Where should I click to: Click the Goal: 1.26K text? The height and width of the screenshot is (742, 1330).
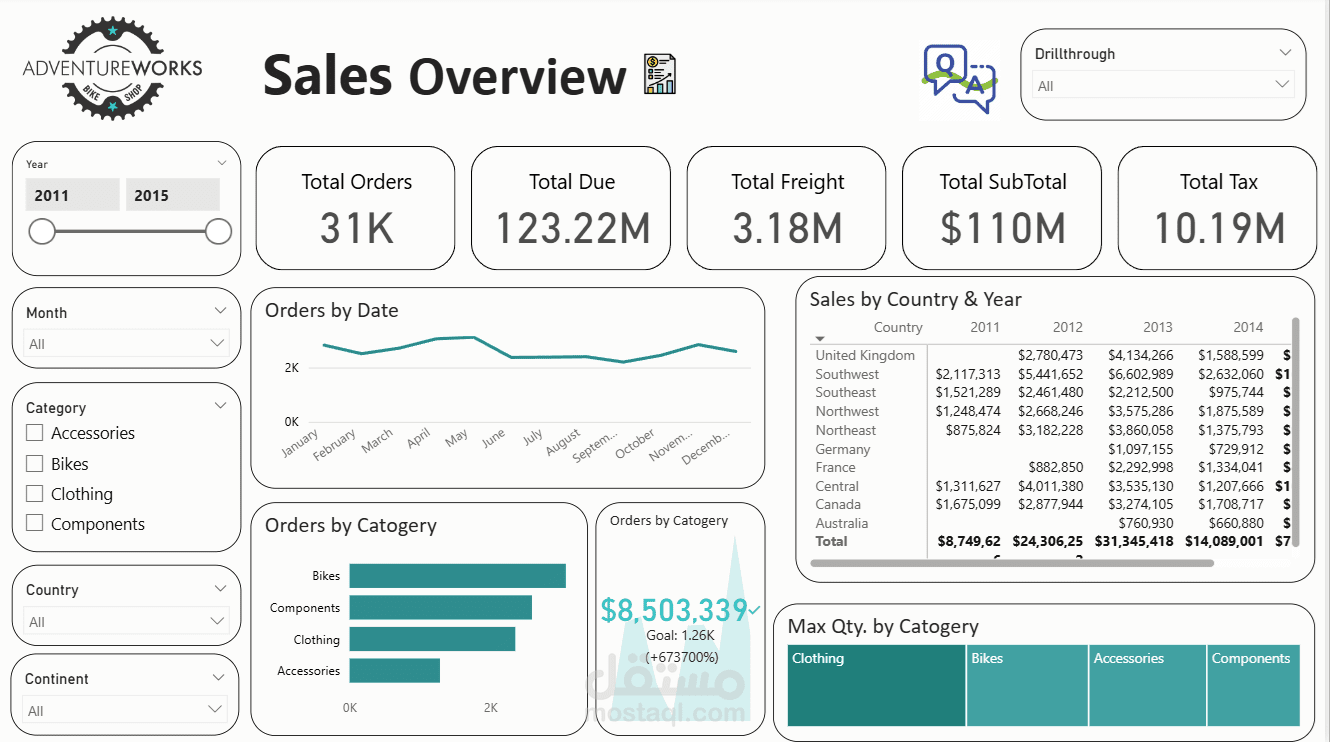click(x=680, y=635)
